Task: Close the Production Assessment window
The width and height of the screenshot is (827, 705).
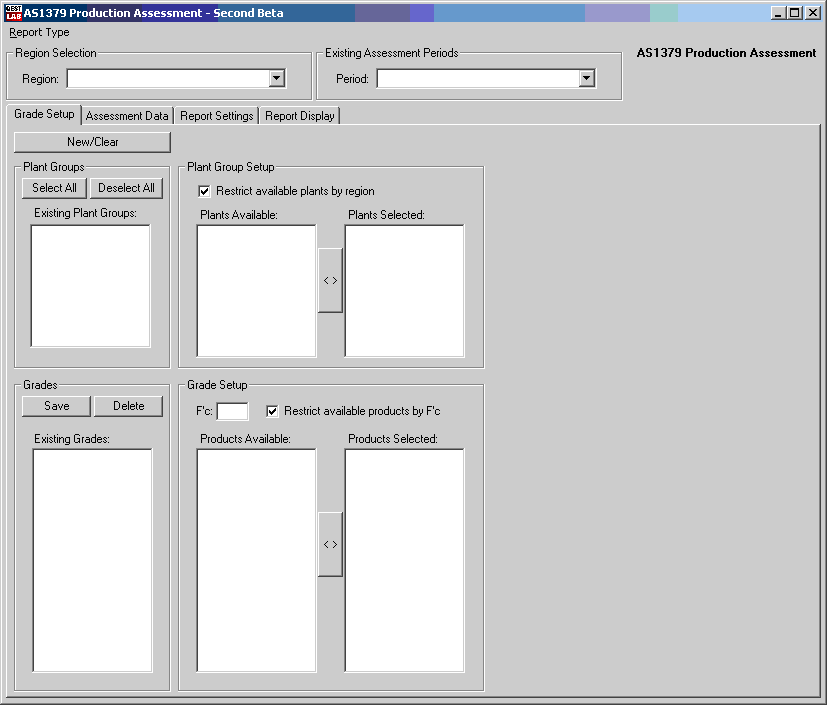Action: (813, 13)
